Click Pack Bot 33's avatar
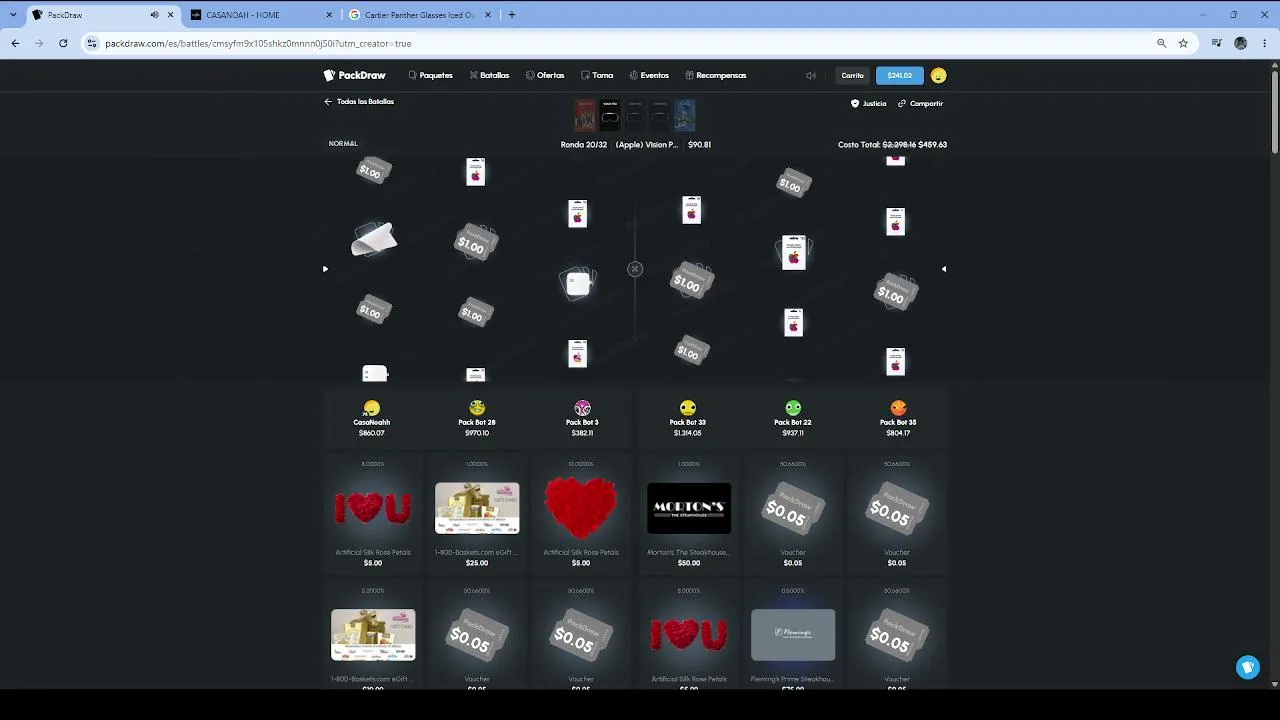The image size is (1280, 720). [x=687, y=408]
